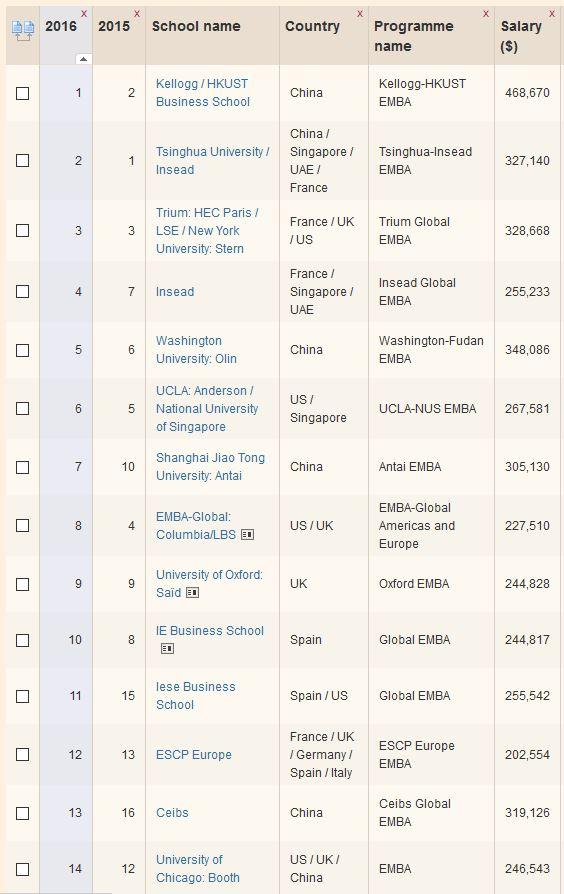Remove the Country column

[x=360, y=14]
